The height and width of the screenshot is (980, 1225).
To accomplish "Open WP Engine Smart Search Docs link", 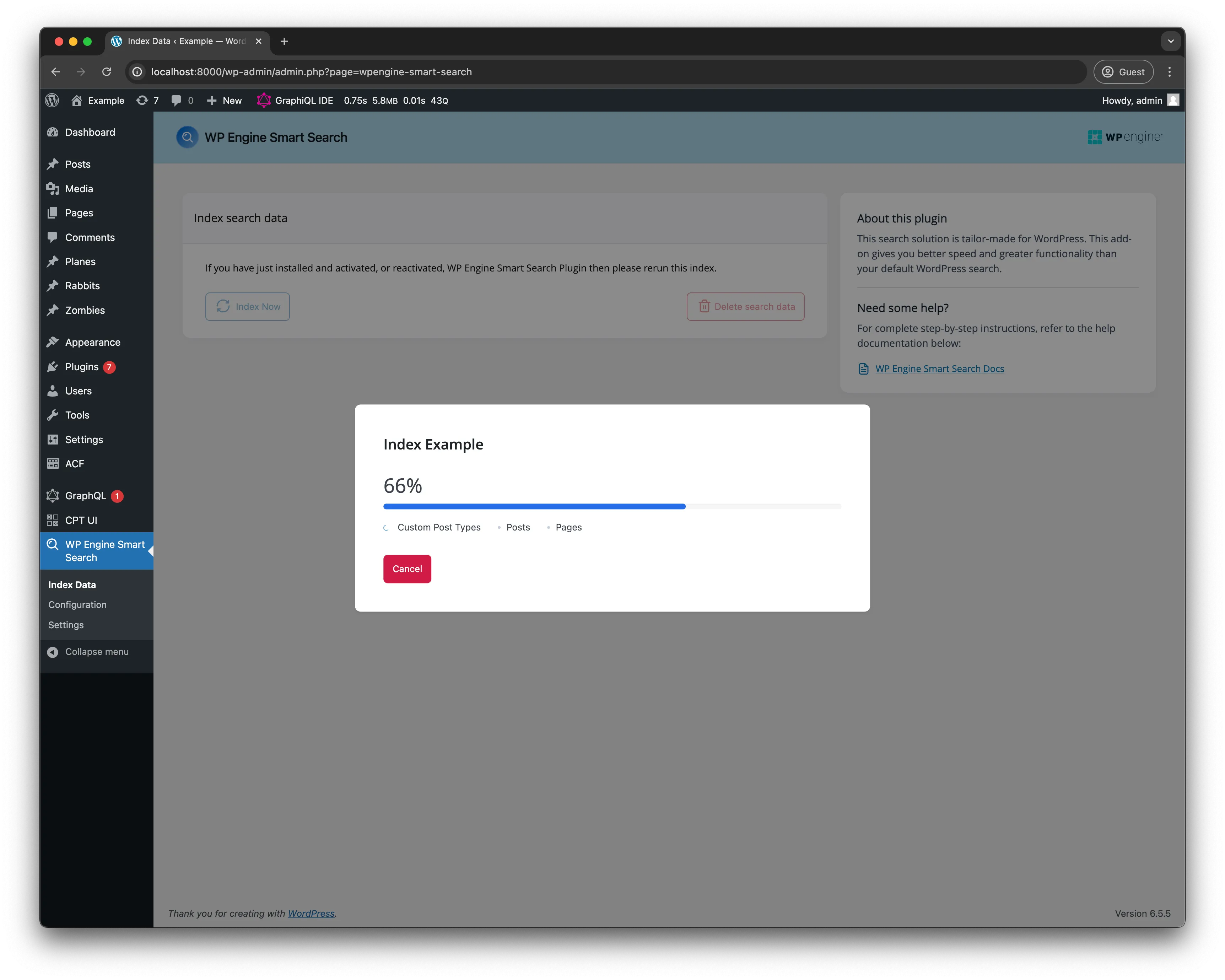I will [x=940, y=368].
